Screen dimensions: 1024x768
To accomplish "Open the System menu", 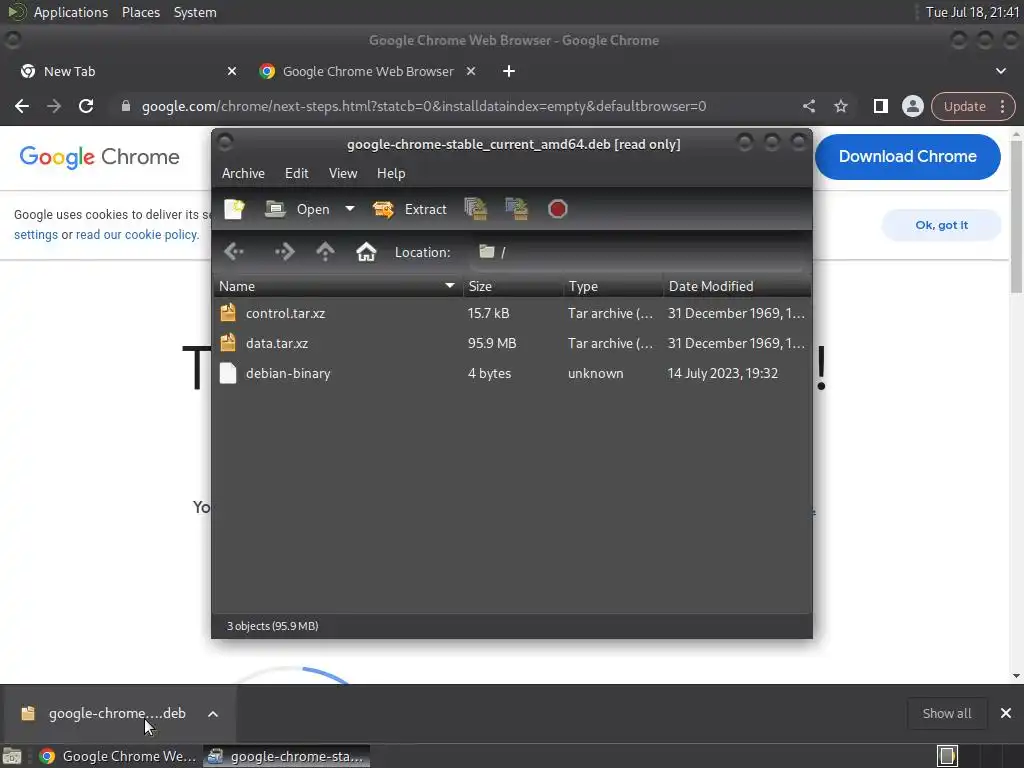I will pyautogui.click(x=195, y=12).
